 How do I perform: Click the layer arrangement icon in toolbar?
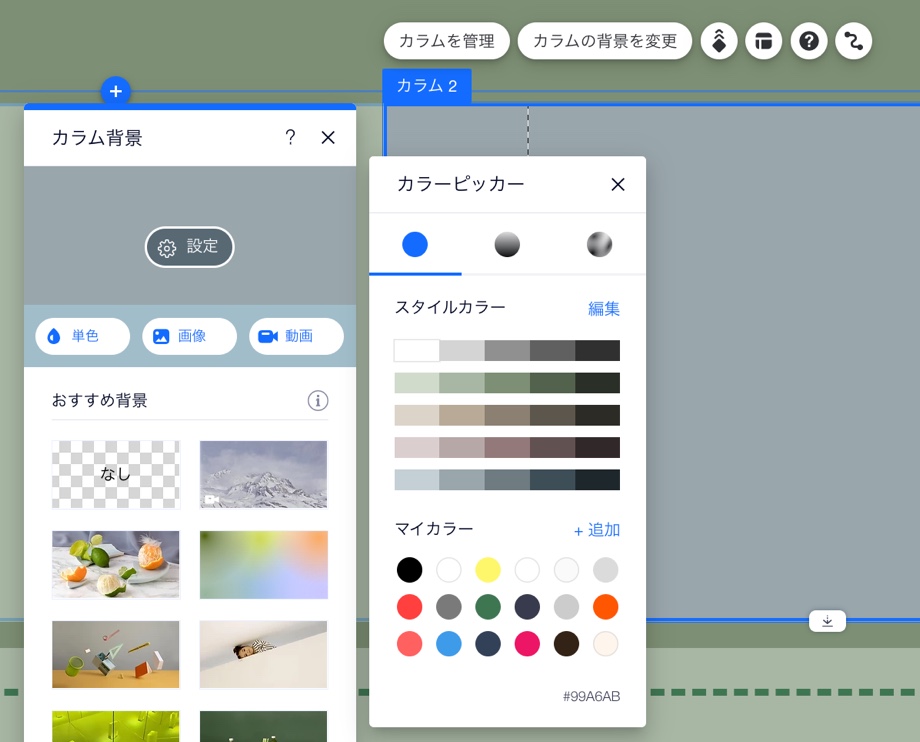(719, 41)
